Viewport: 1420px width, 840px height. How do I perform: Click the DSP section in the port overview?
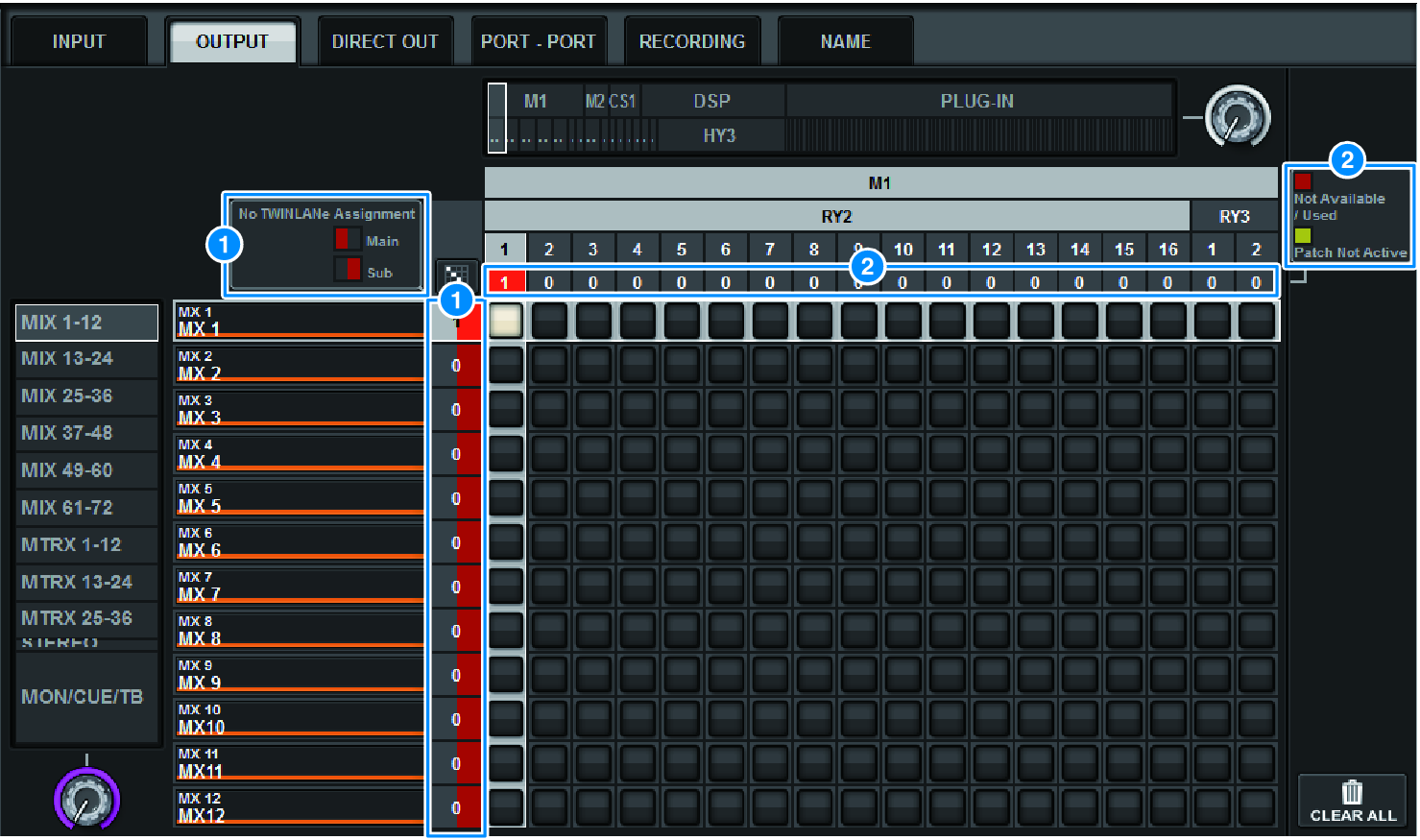pos(712,101)
